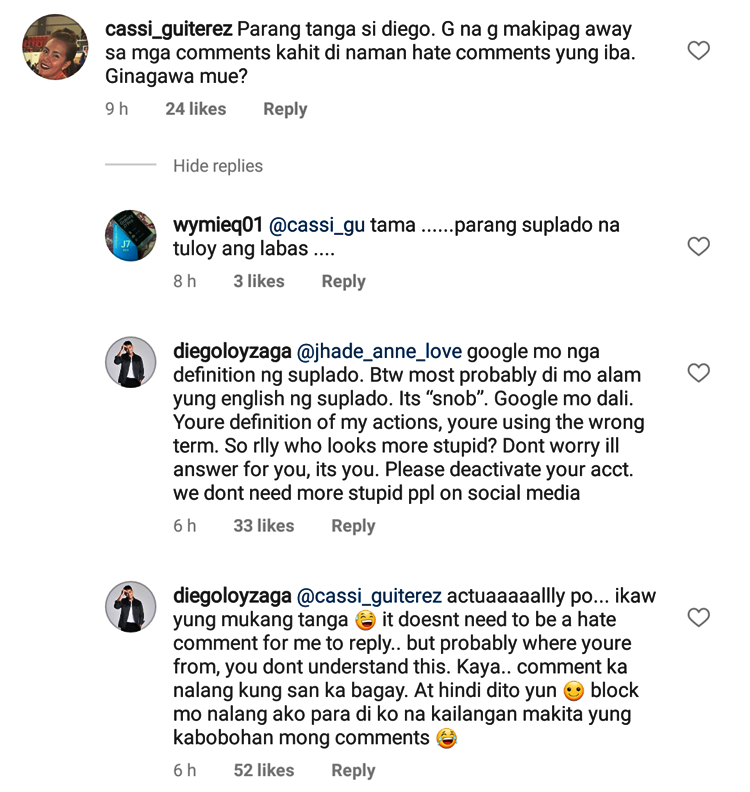
Task: Open diegoloyzaga's avatar on the suplado reply
Action: point(131,362)
